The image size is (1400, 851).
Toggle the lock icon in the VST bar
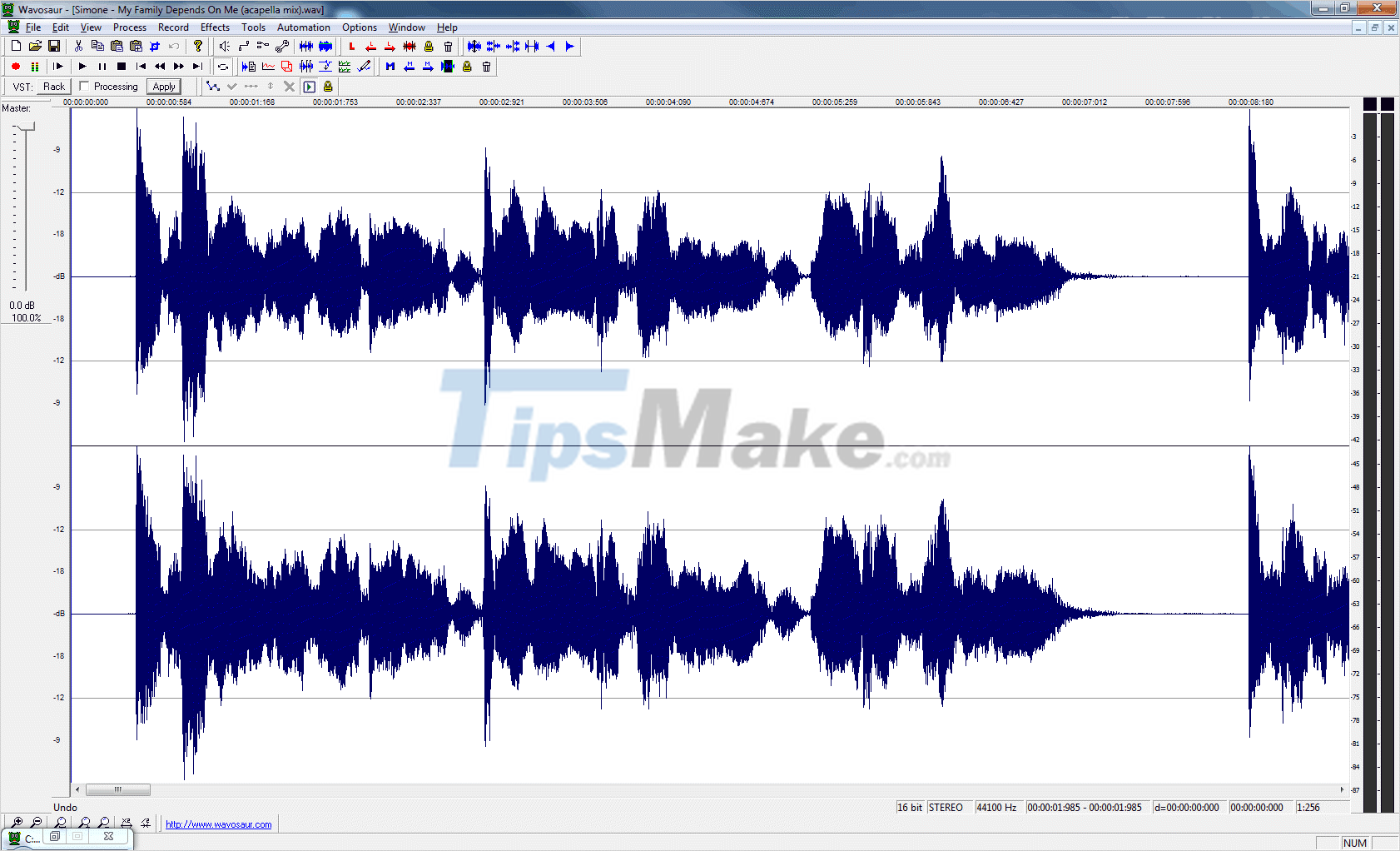(x=327, y=86)
